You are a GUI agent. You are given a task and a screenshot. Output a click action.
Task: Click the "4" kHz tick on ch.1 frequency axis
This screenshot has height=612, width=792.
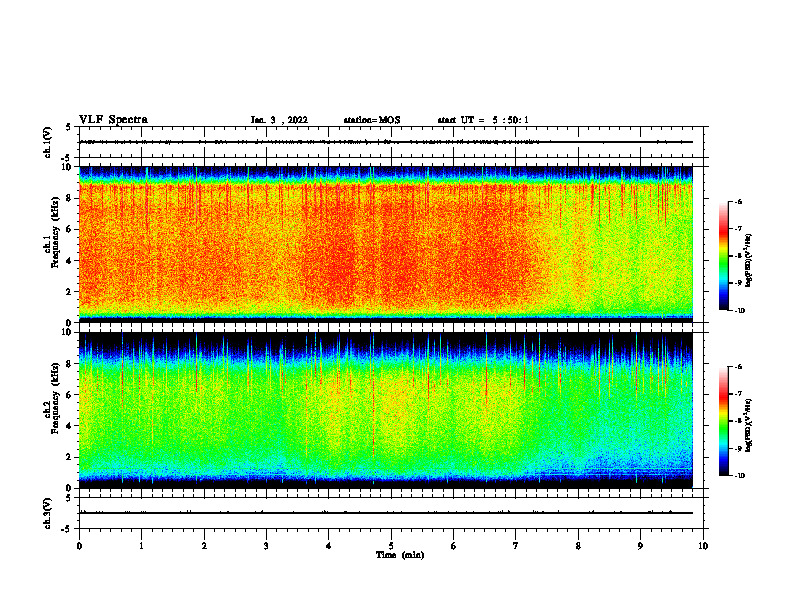coord(70,261)
